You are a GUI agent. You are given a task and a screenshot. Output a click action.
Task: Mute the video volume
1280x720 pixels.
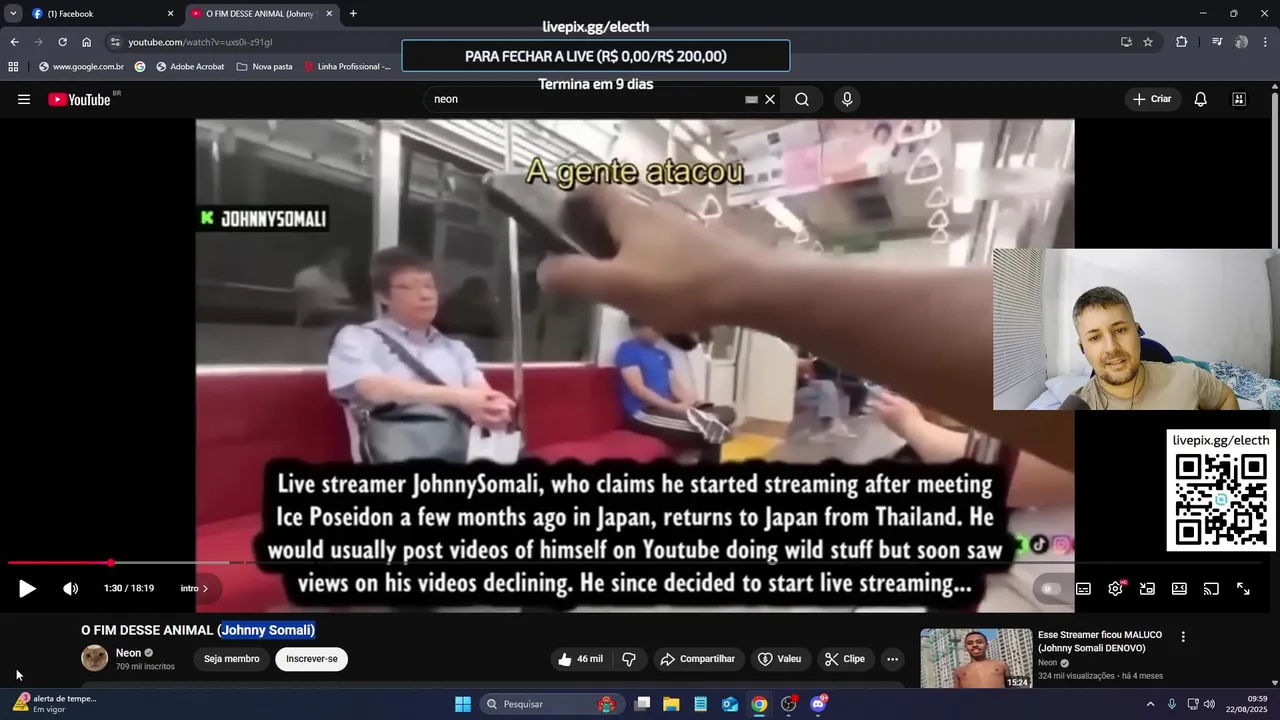coord(70,589)
